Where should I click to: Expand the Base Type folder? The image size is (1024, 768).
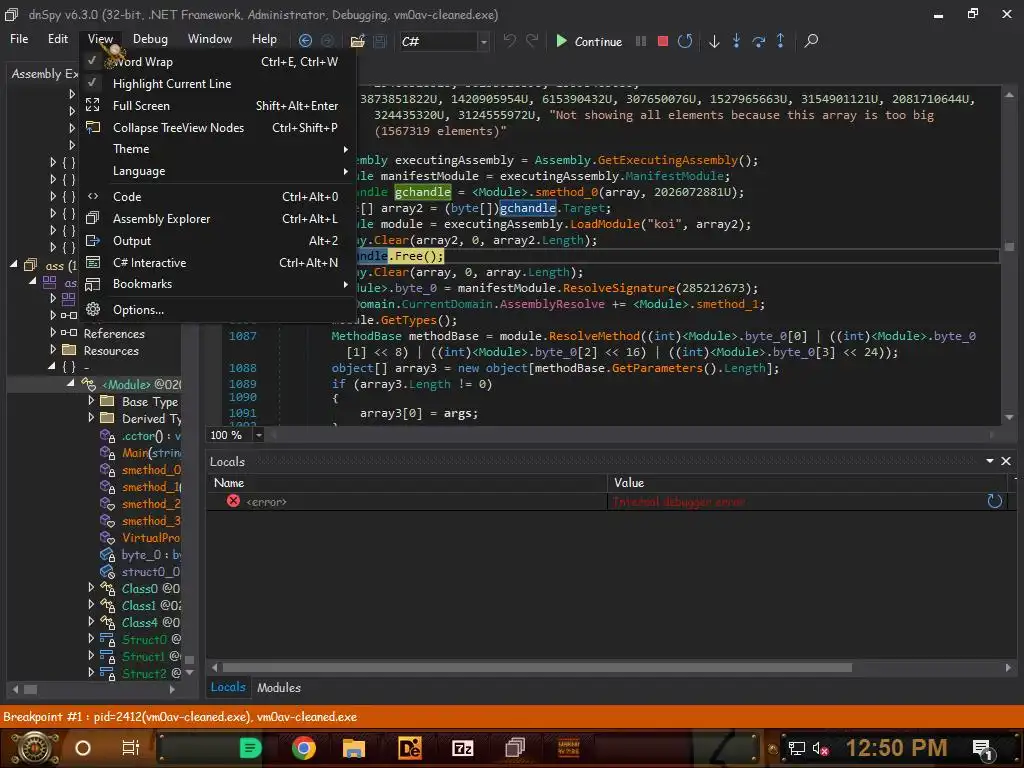[91, 400]
